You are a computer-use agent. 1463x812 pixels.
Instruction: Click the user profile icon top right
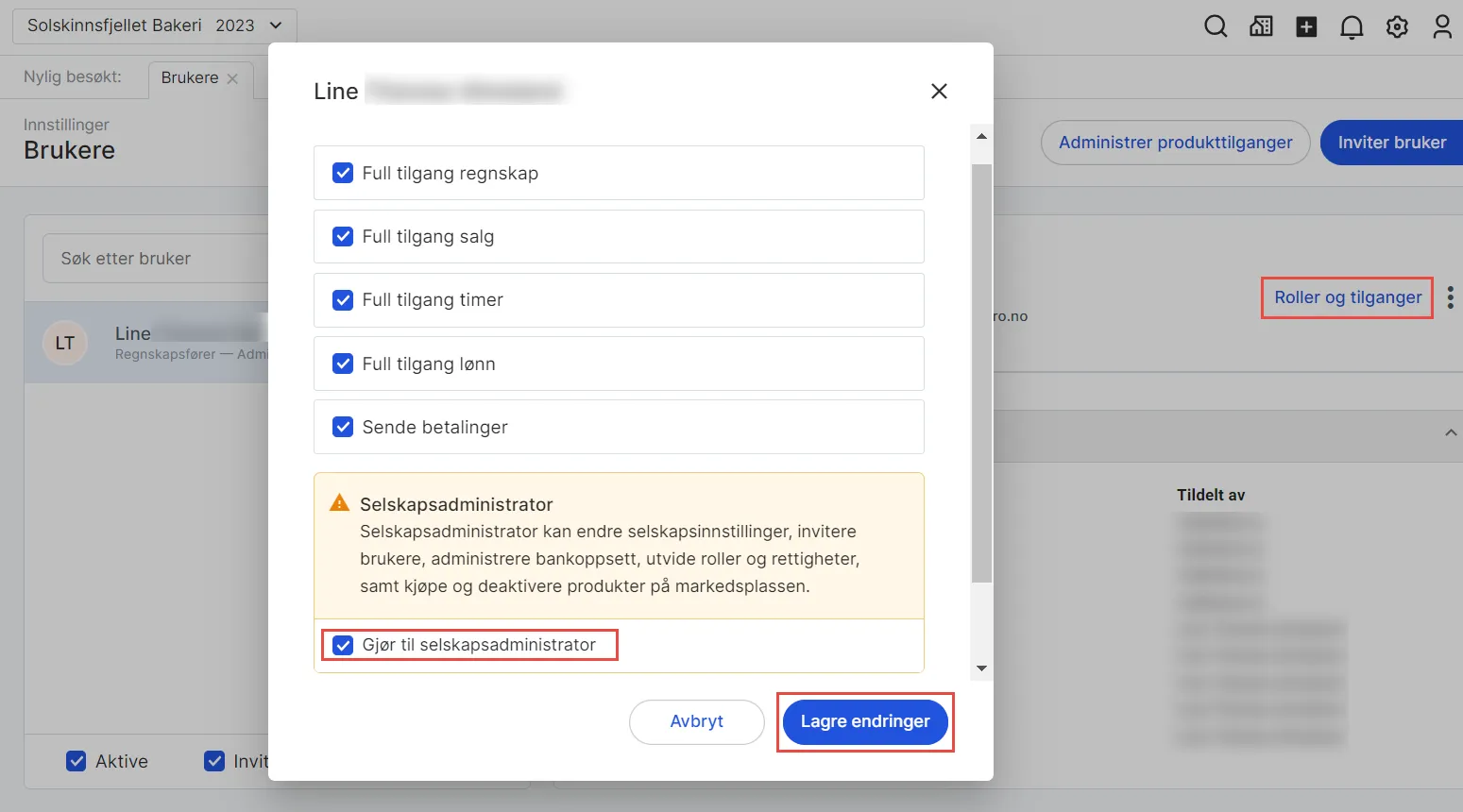pyautogui.click(x=1442, y=26)
